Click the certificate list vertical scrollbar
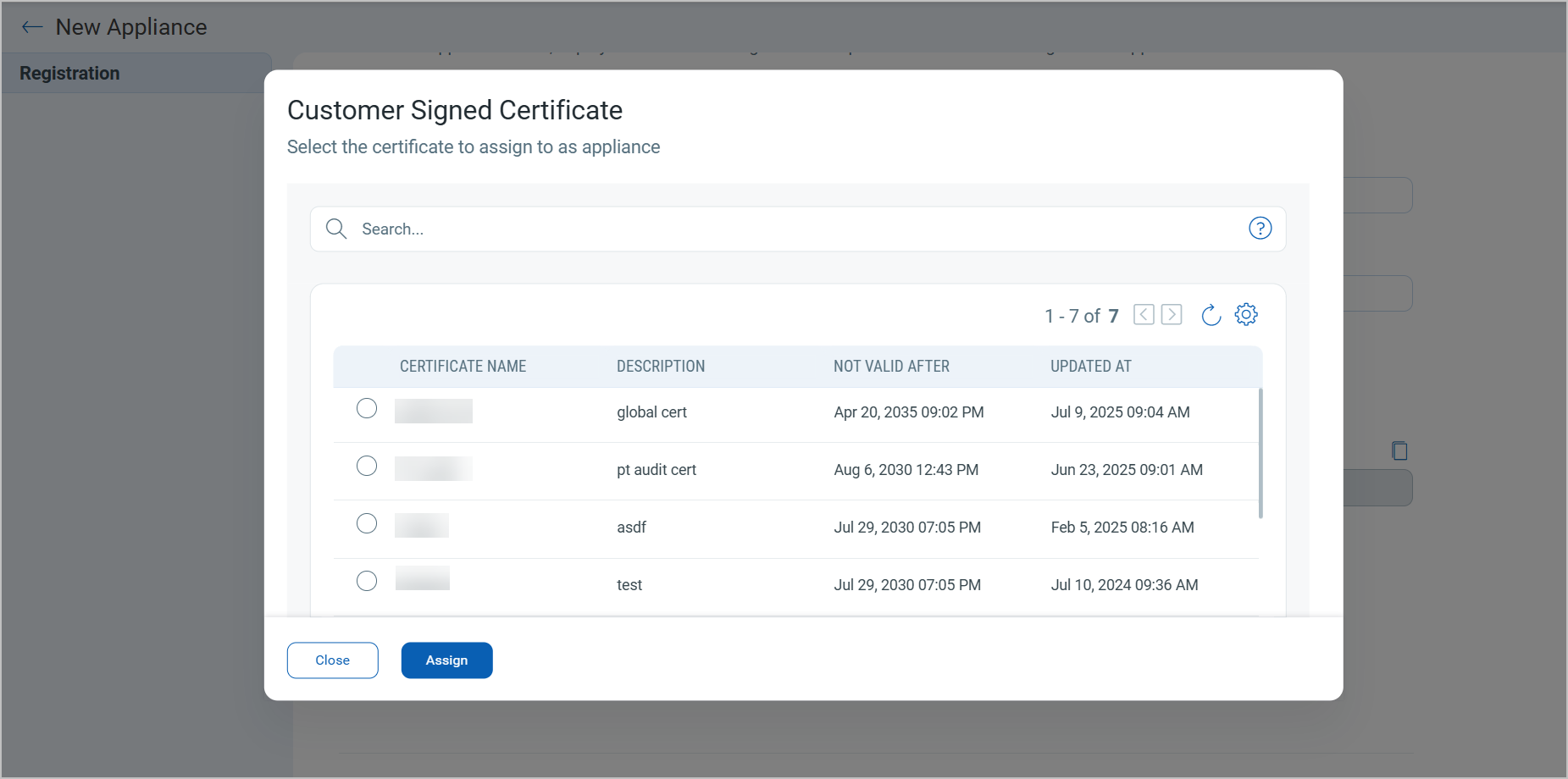The width and height of the screenshot is (1568, 779). (1260, 453)
